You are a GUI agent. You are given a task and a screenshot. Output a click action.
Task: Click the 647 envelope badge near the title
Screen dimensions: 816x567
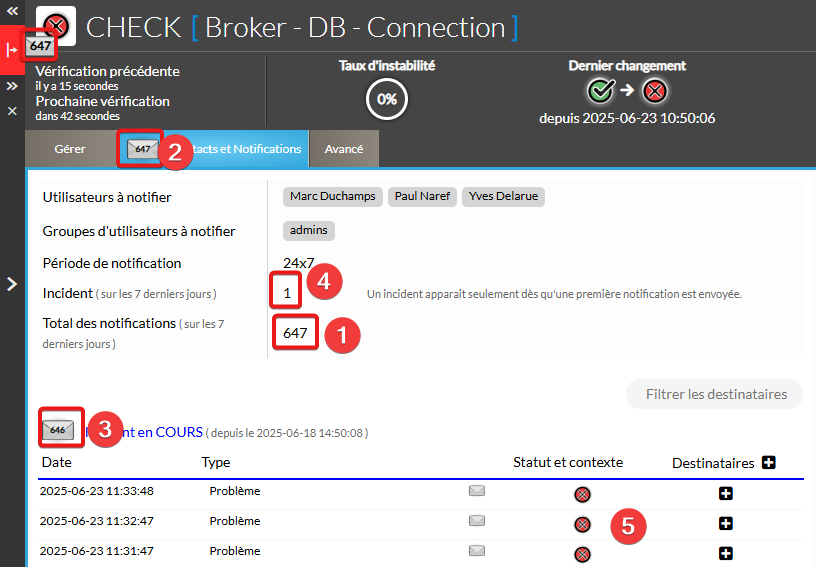tap(39, 46)
